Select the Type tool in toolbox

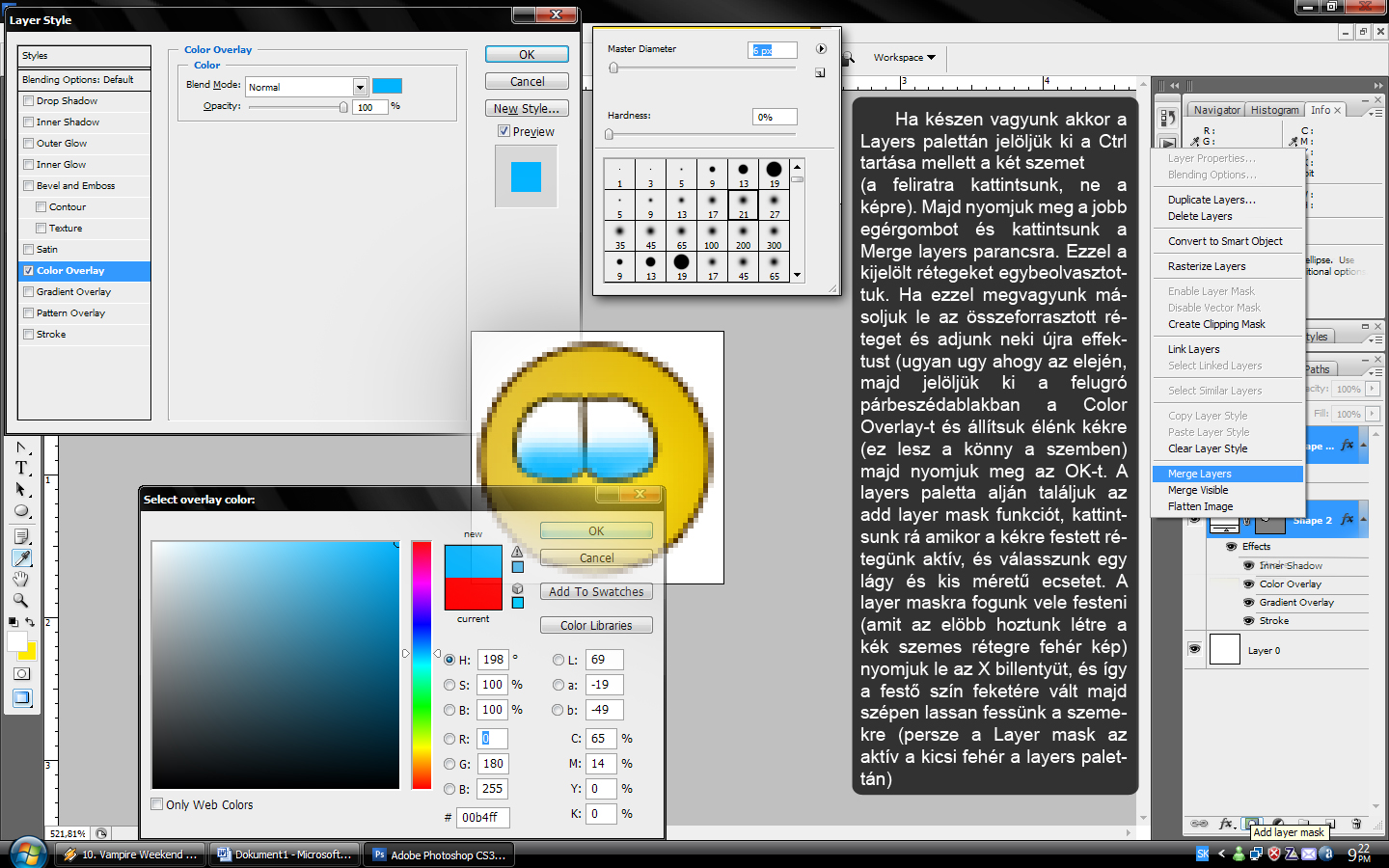[21, 468]
